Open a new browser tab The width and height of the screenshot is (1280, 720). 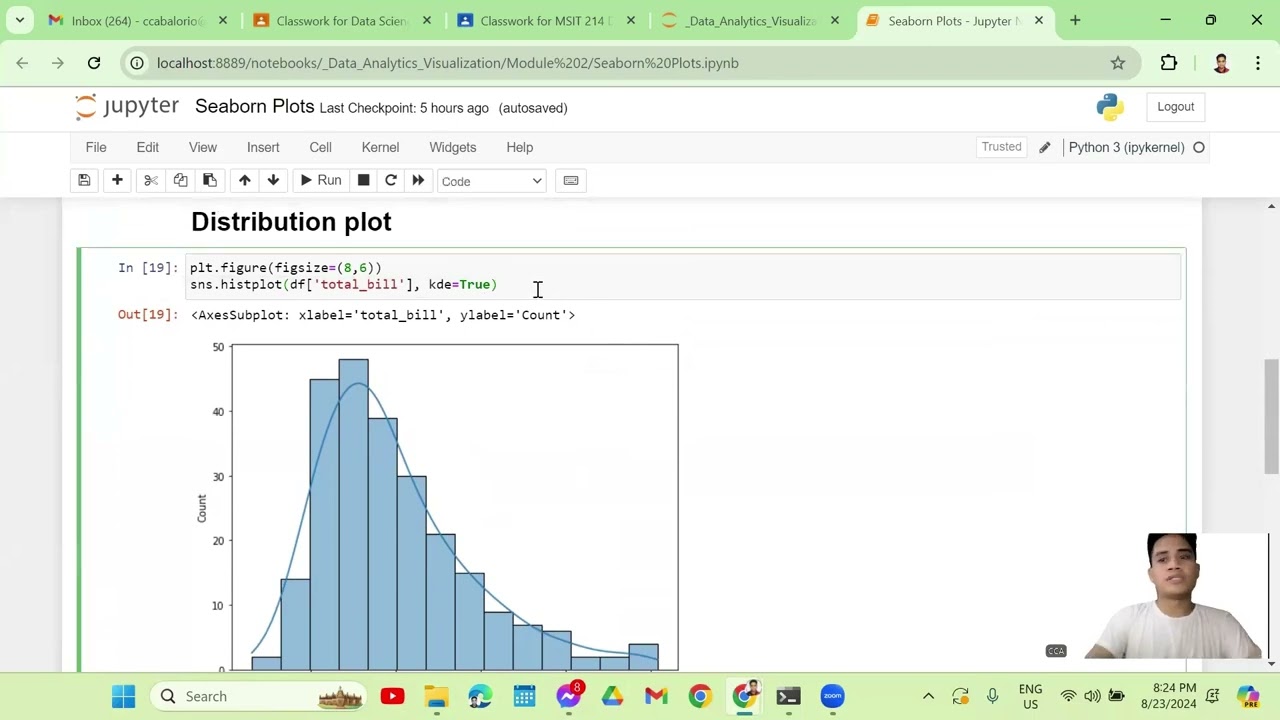pos(1075,20)
